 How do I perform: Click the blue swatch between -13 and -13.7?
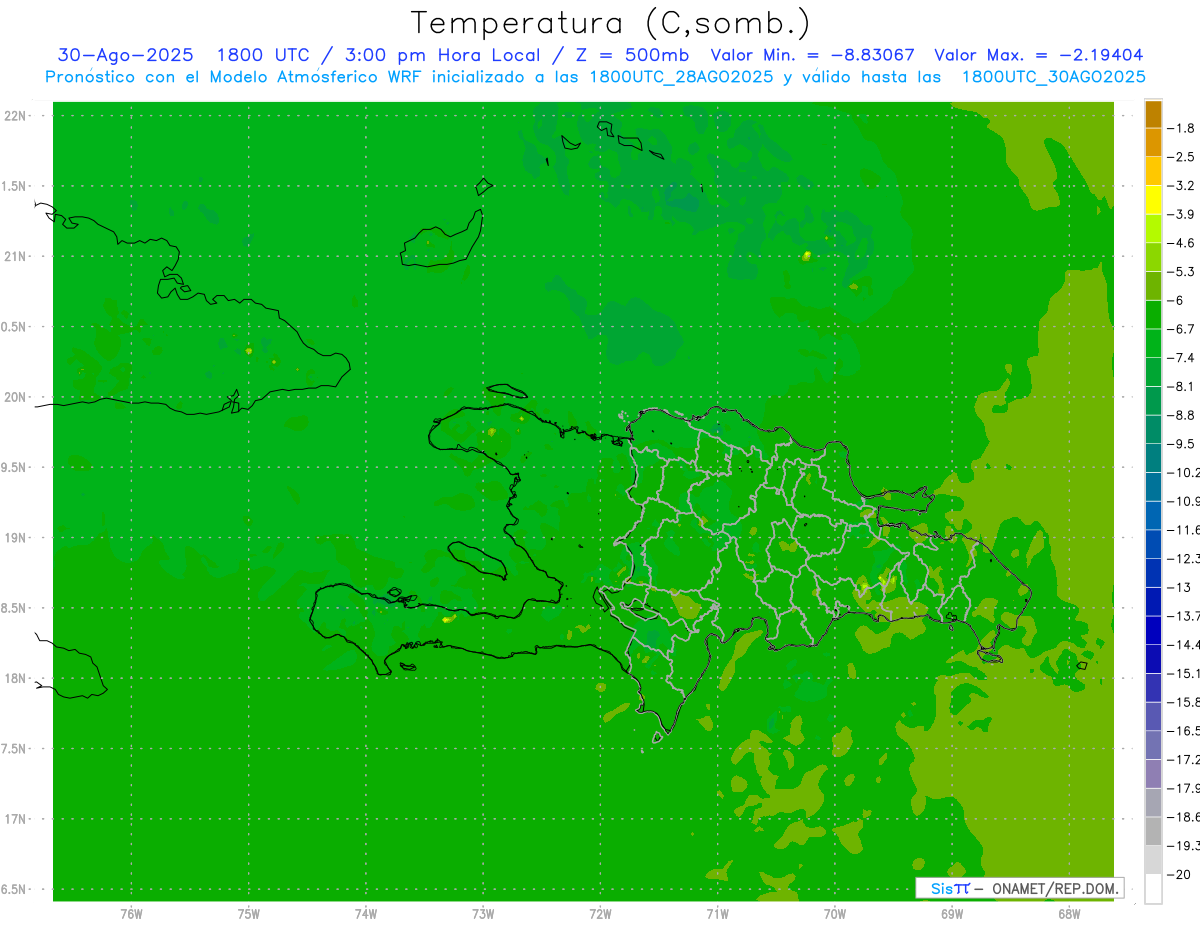(1153, 601)
